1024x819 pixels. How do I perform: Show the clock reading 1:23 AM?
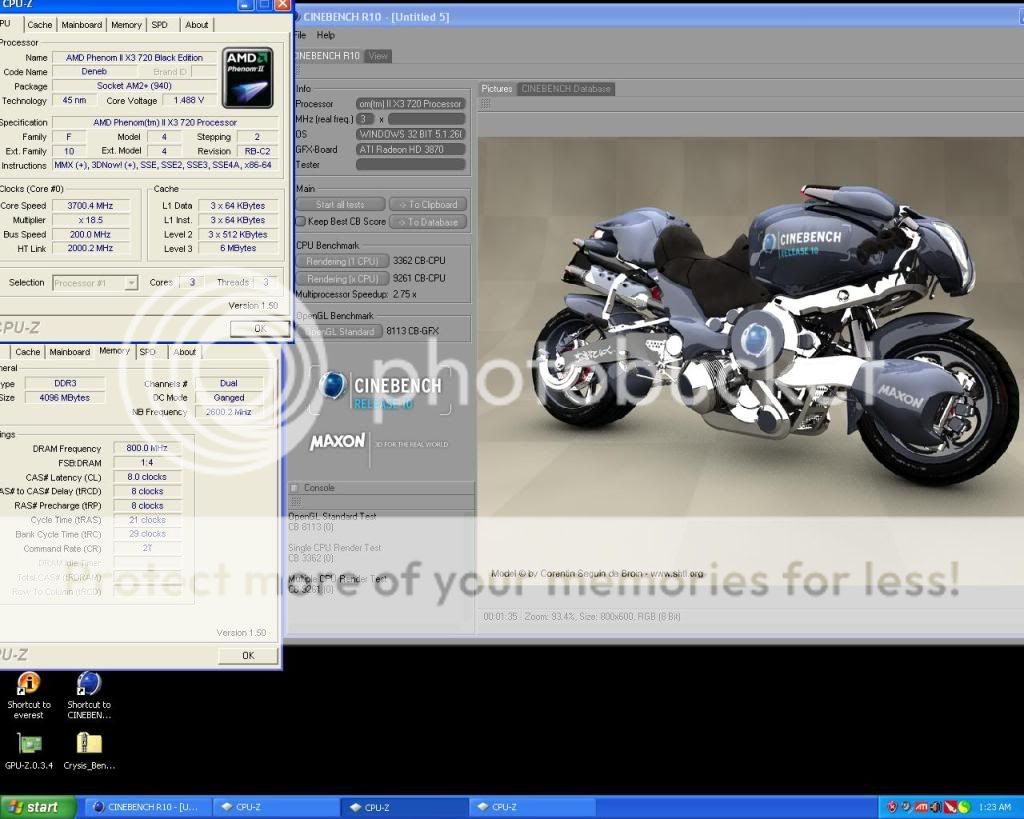pos(994,807)
